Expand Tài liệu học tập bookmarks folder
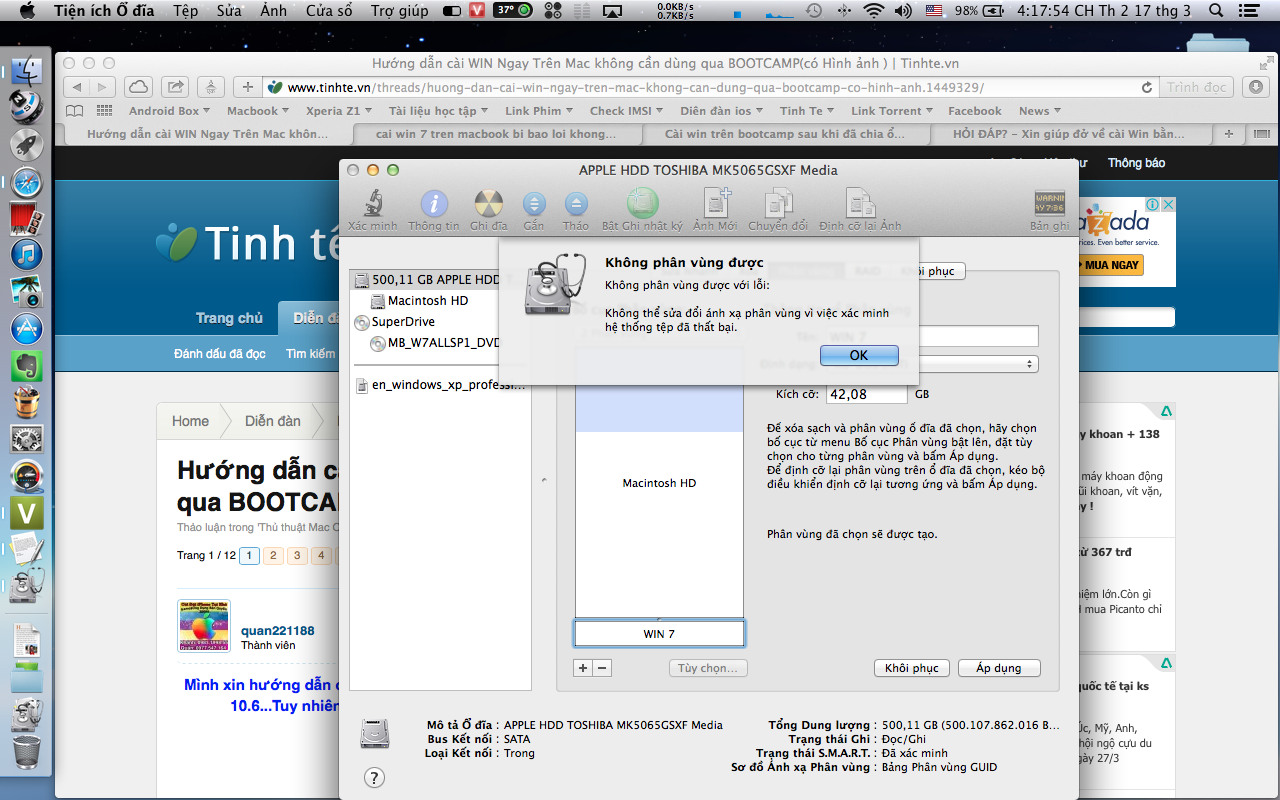Screen dimensions: 1280x800 439,111
